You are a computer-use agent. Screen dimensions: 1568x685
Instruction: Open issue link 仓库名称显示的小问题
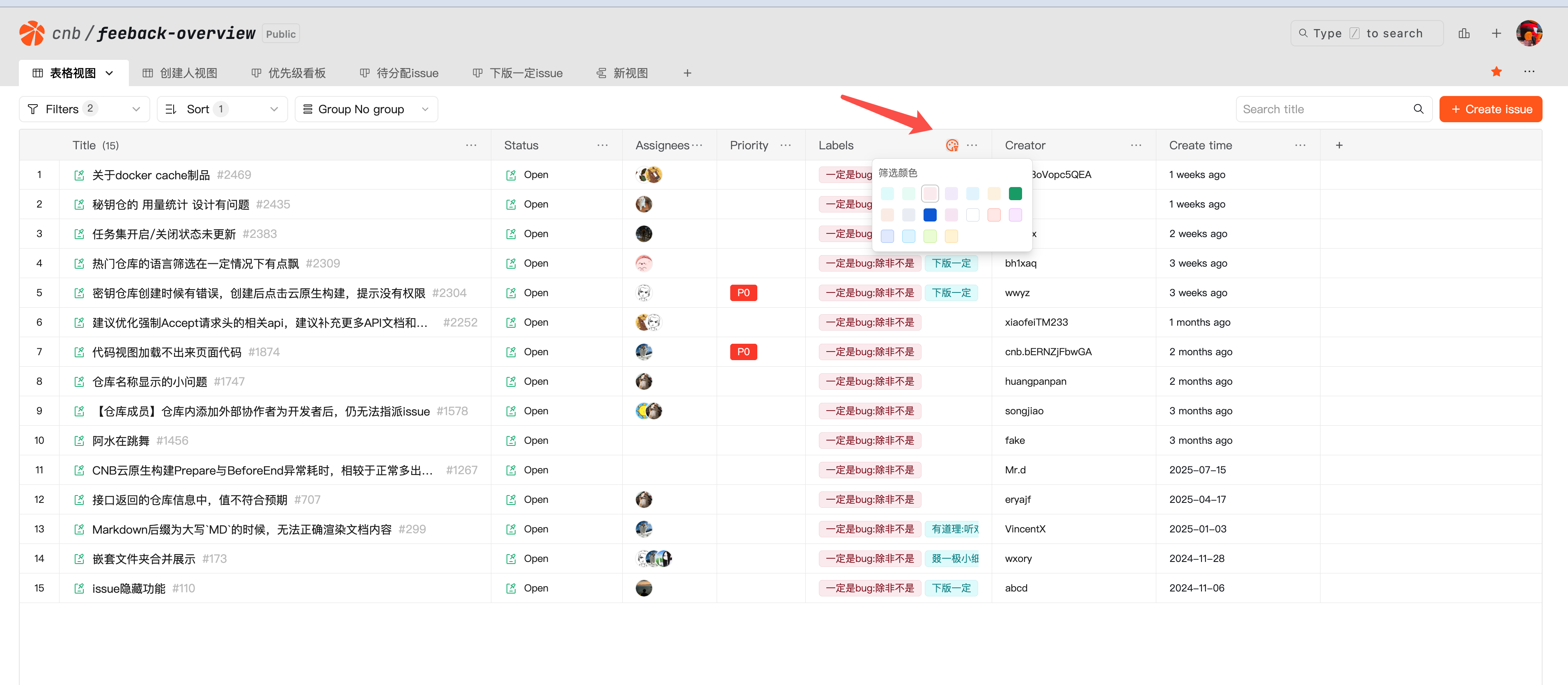click(150, 381)
